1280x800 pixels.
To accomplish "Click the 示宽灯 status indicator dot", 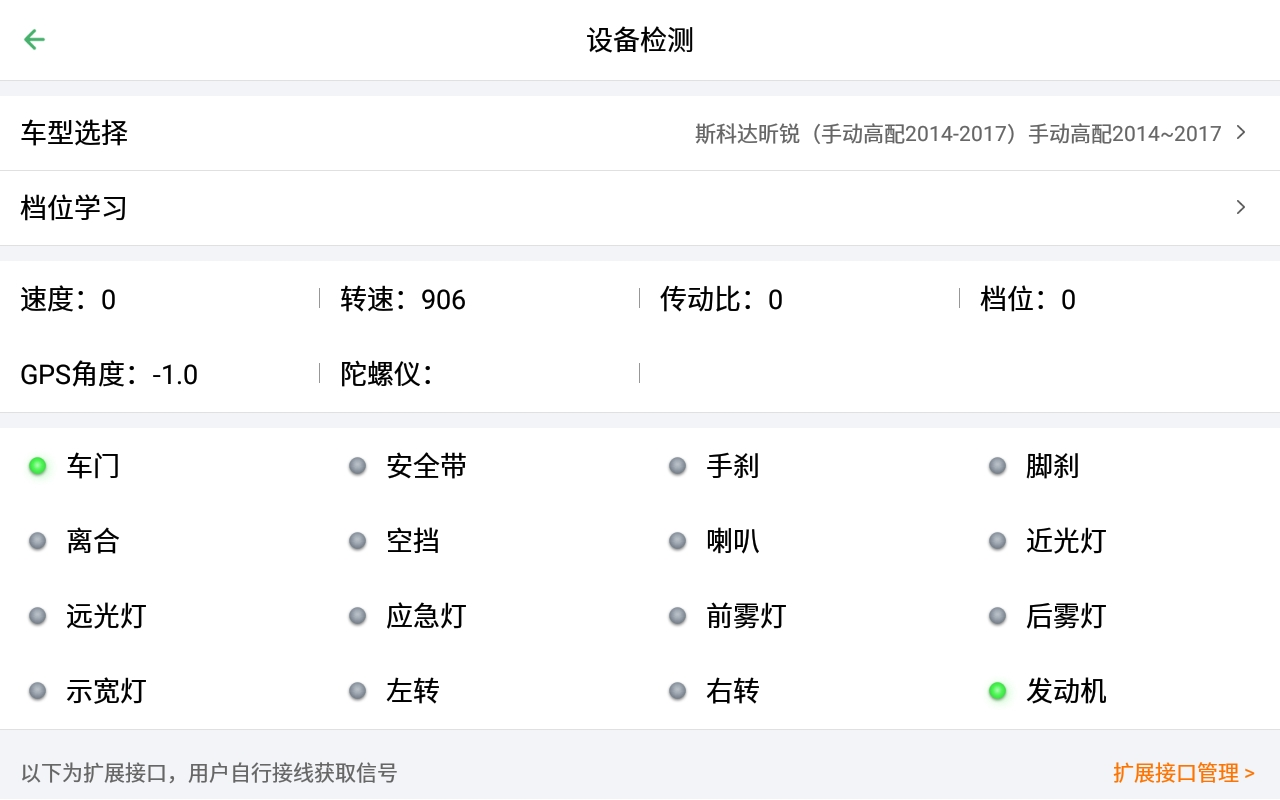I will (x=38, y=691).
